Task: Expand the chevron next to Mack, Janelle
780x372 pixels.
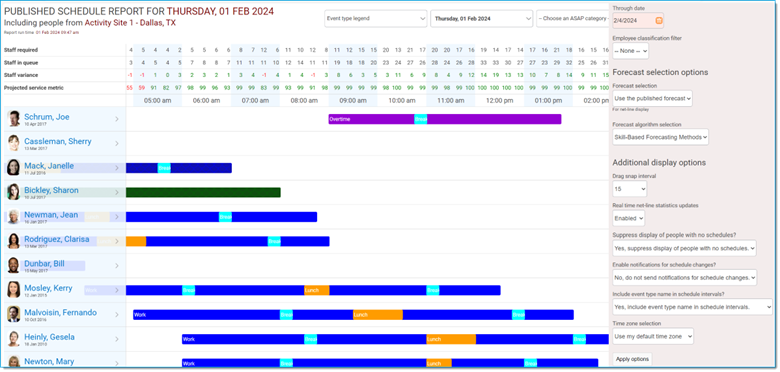Action: point(117,168)
